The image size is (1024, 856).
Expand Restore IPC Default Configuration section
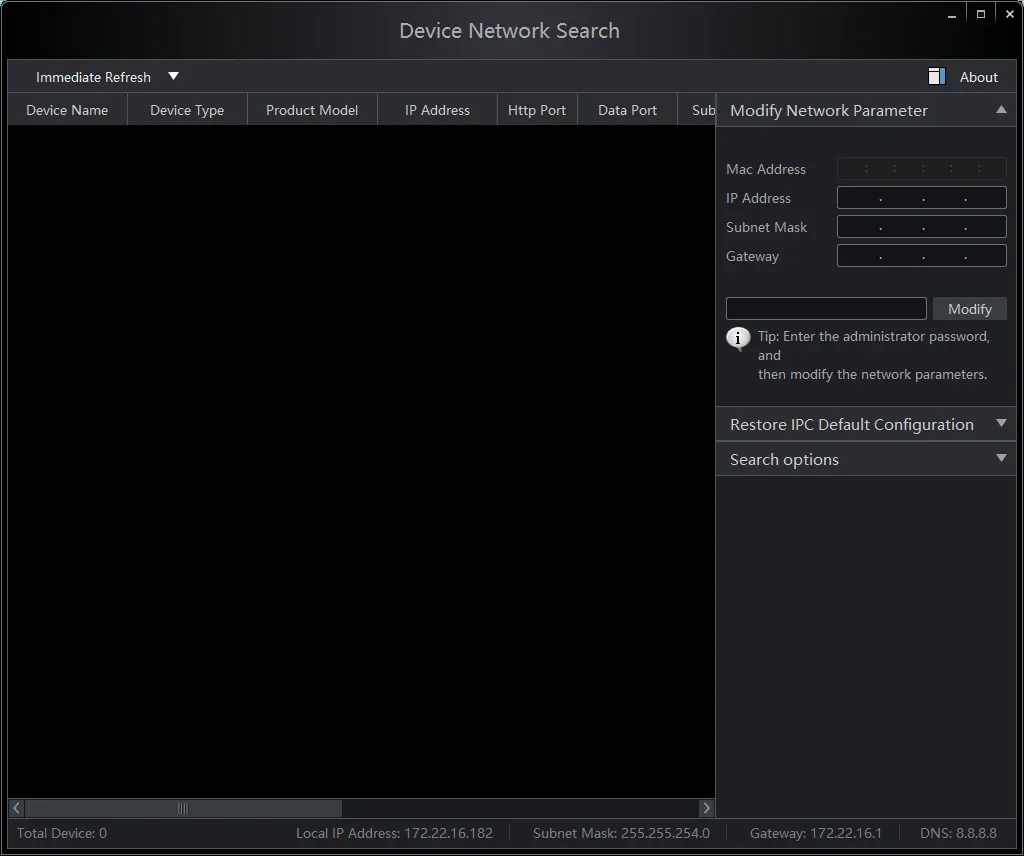pyautogui.click(x=1001, y=424)
